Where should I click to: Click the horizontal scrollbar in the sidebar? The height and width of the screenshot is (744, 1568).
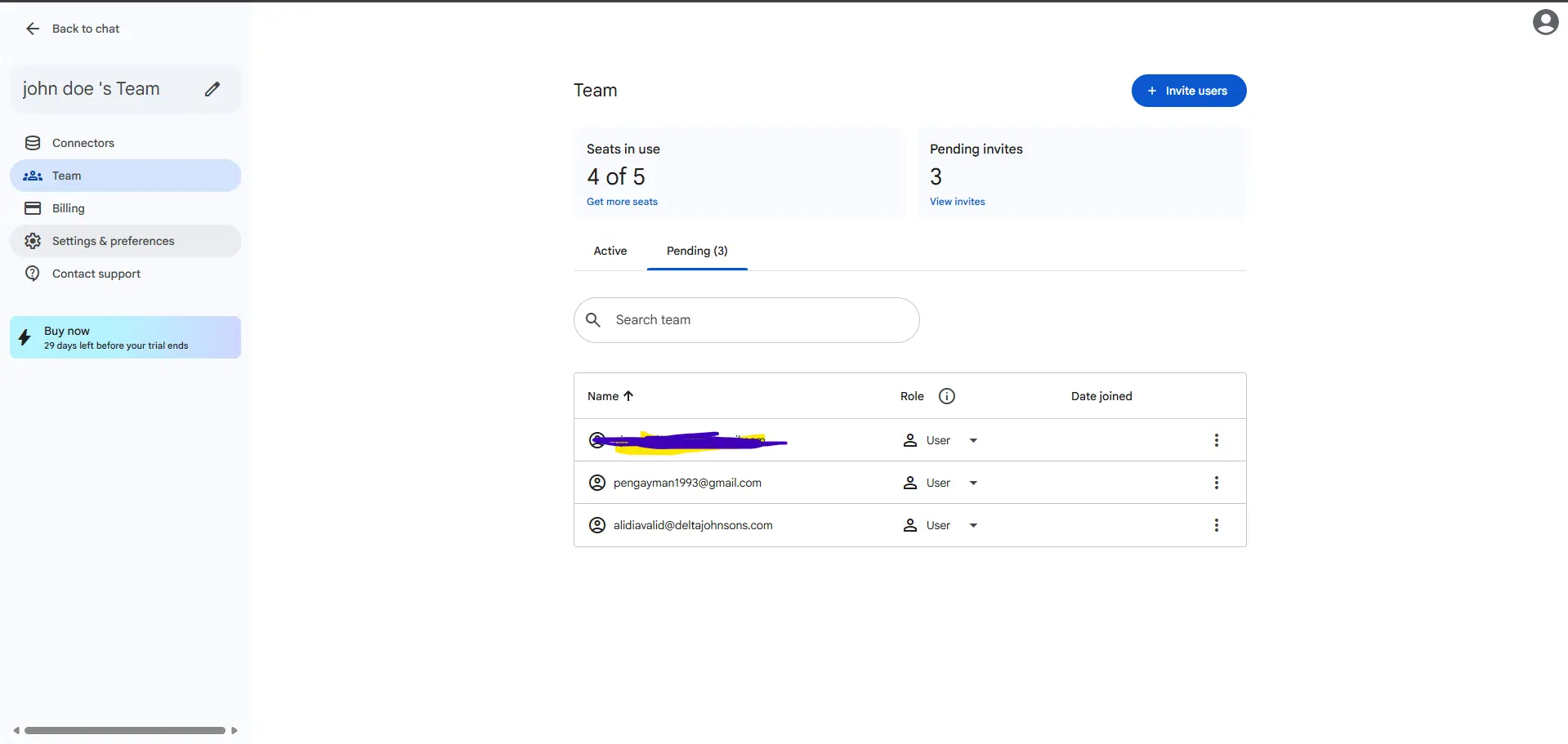pos(125,730)
